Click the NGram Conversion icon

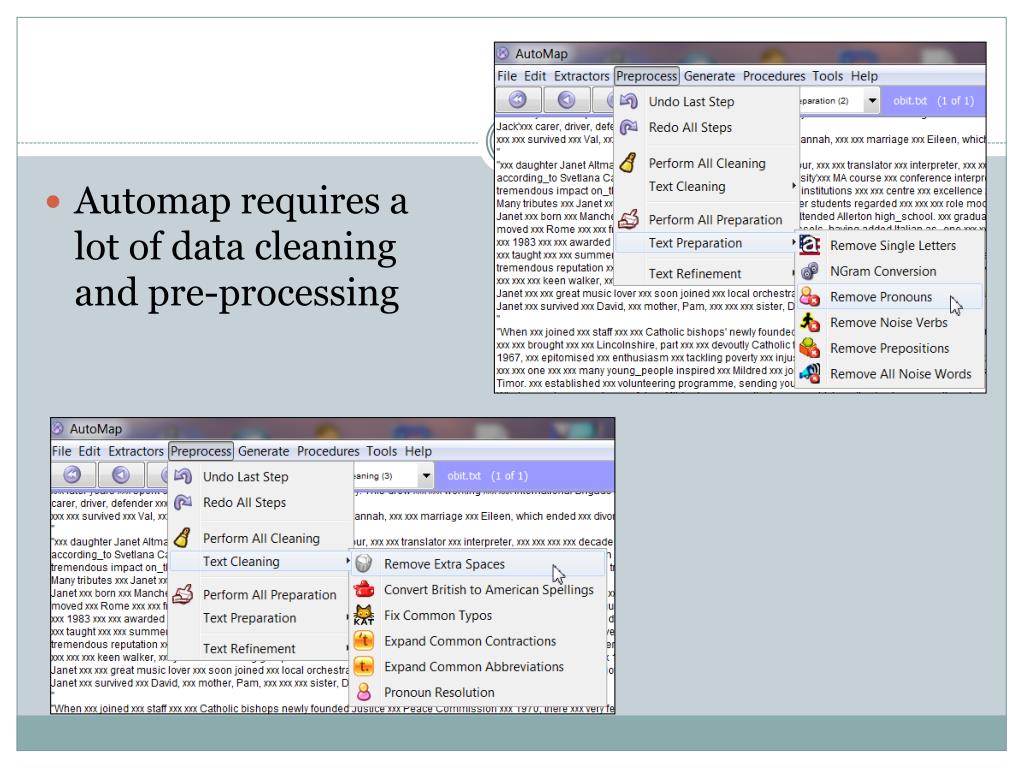(810, 271)
